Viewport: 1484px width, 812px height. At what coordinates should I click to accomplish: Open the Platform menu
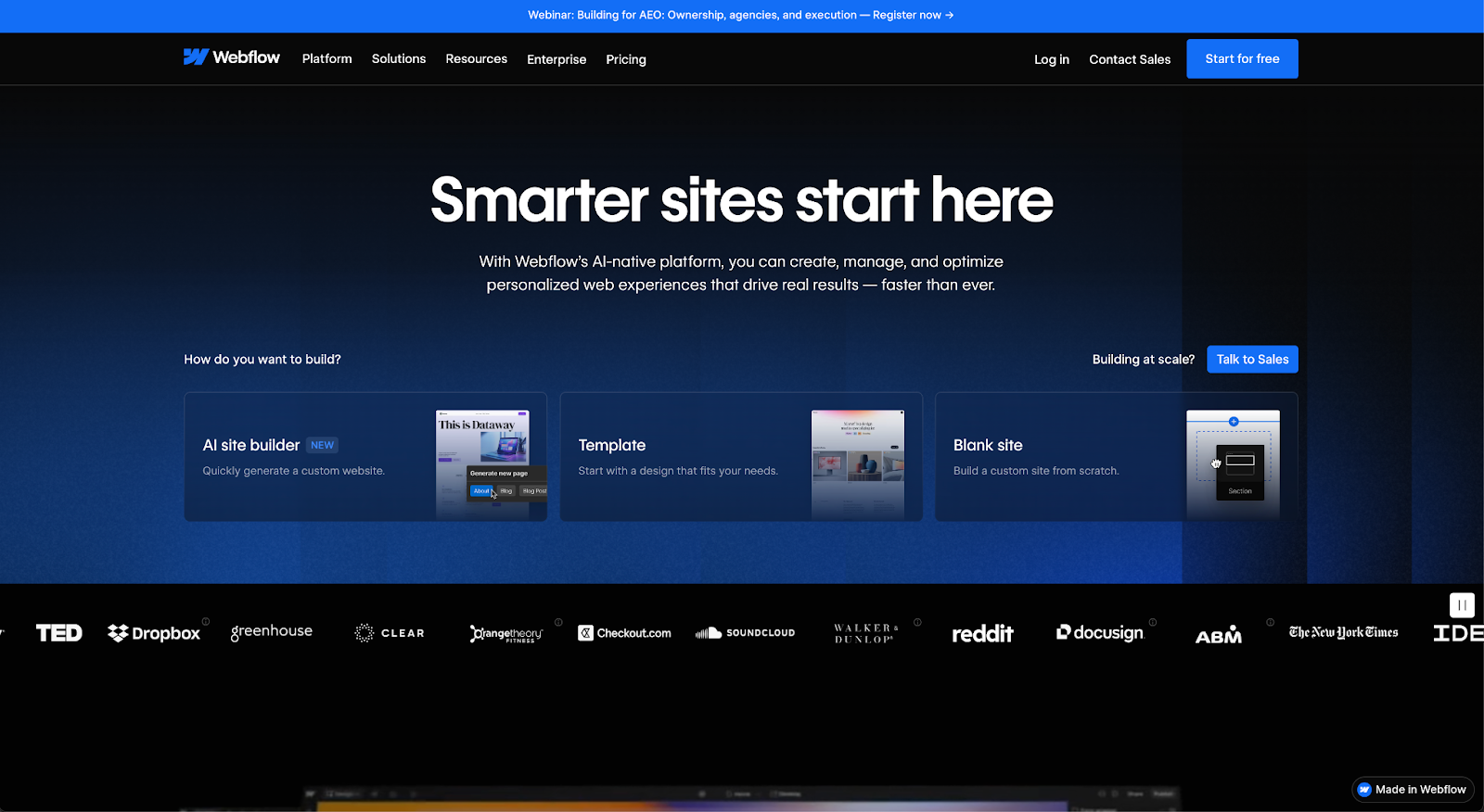(x=327, y=58)
